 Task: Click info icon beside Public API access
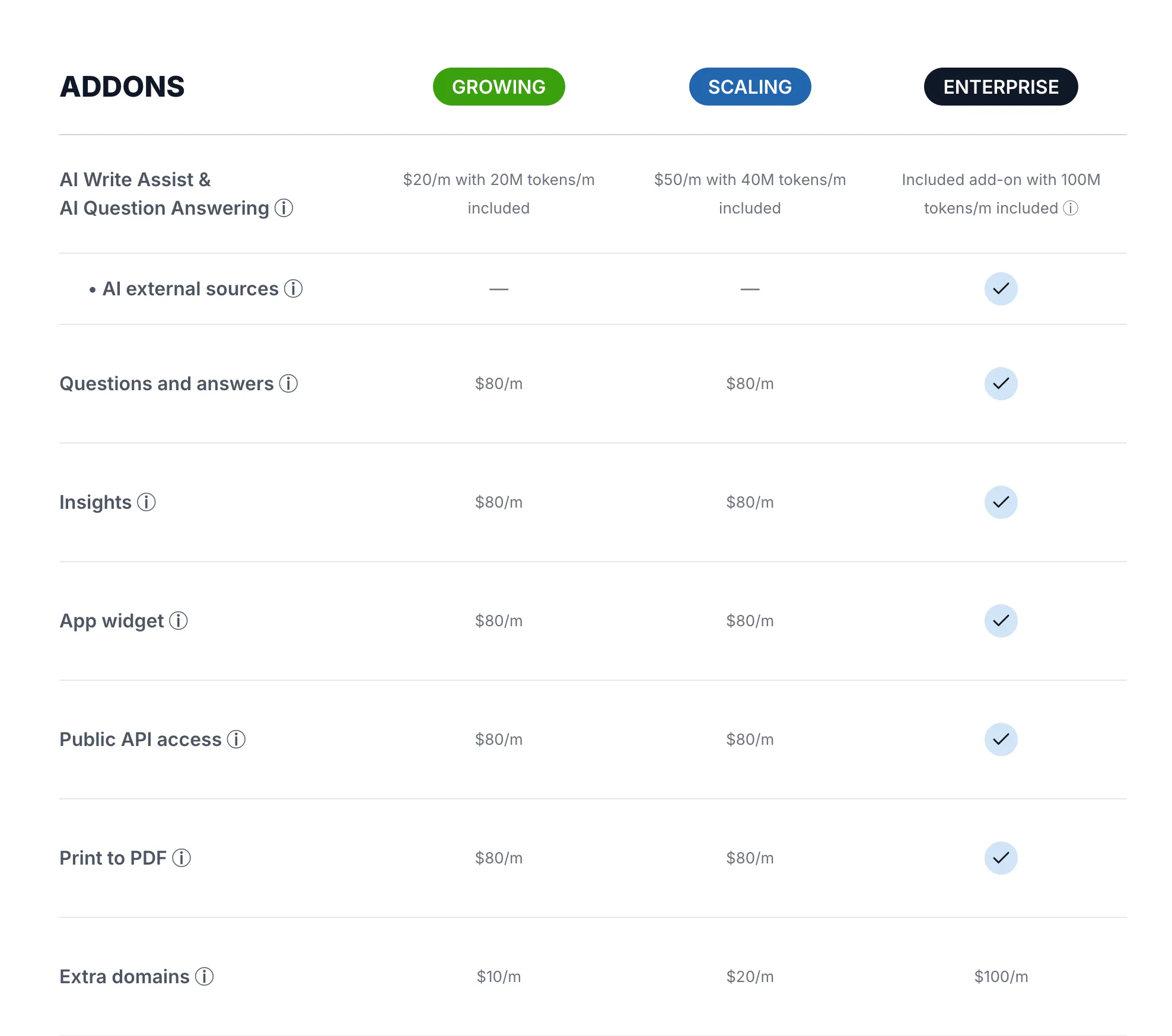click(236, 739)
